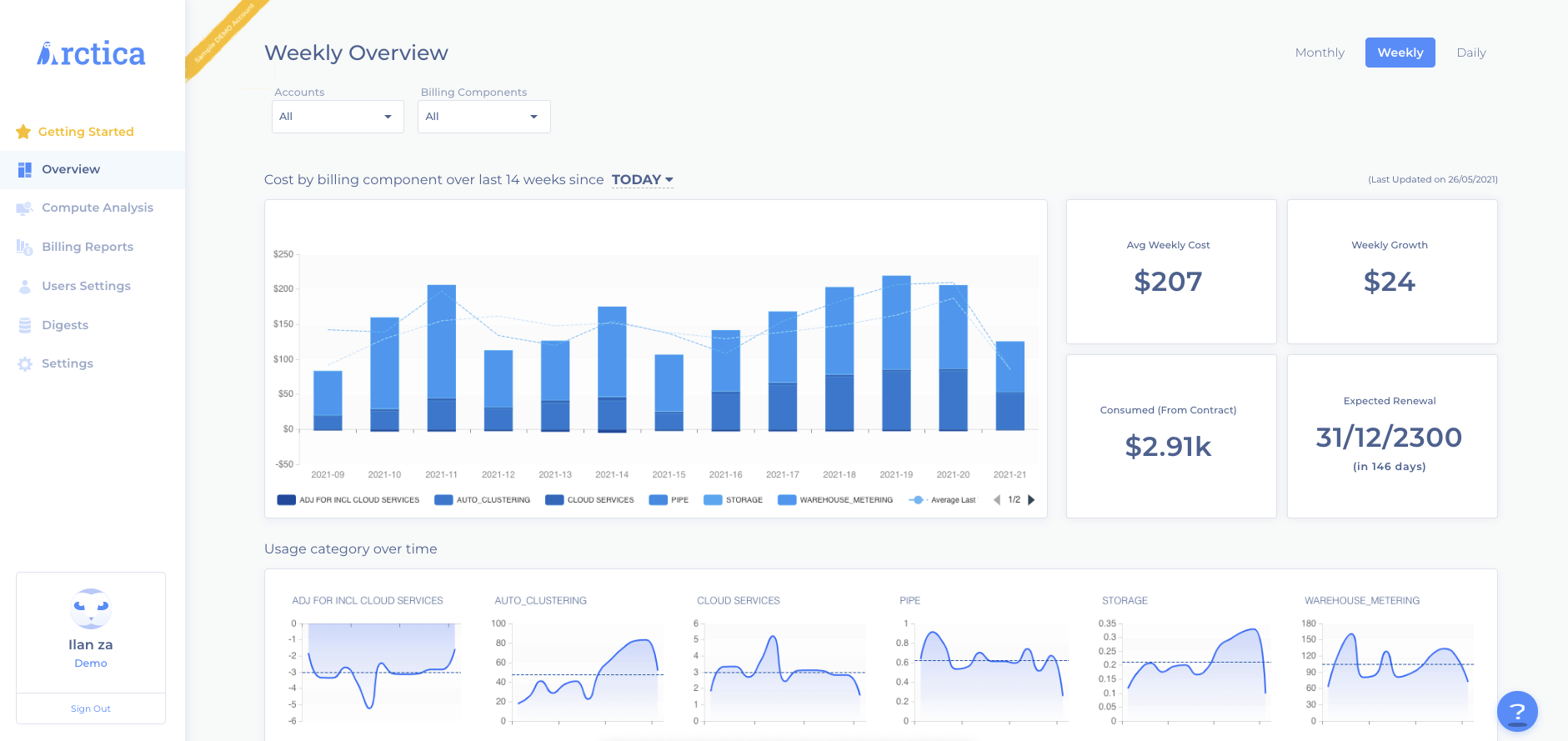Image resolution: width=1568 pixels, height=741 pixels.
Task: Expand the TODAY date selector
Action: (x=642, y=180)
